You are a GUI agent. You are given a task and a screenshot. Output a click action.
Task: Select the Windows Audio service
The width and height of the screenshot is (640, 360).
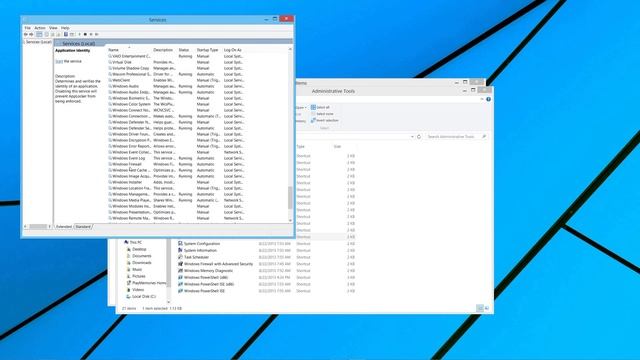(x=176, y=86)
